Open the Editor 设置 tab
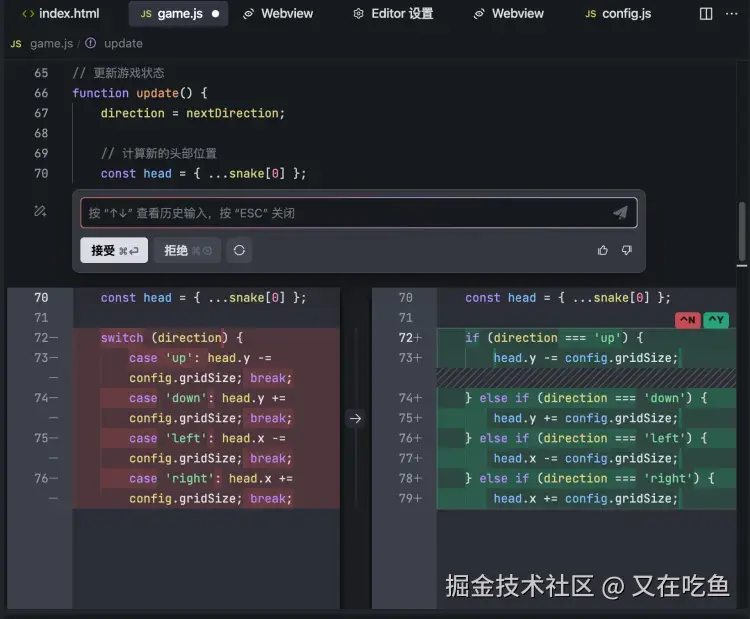 coord(393,13)
